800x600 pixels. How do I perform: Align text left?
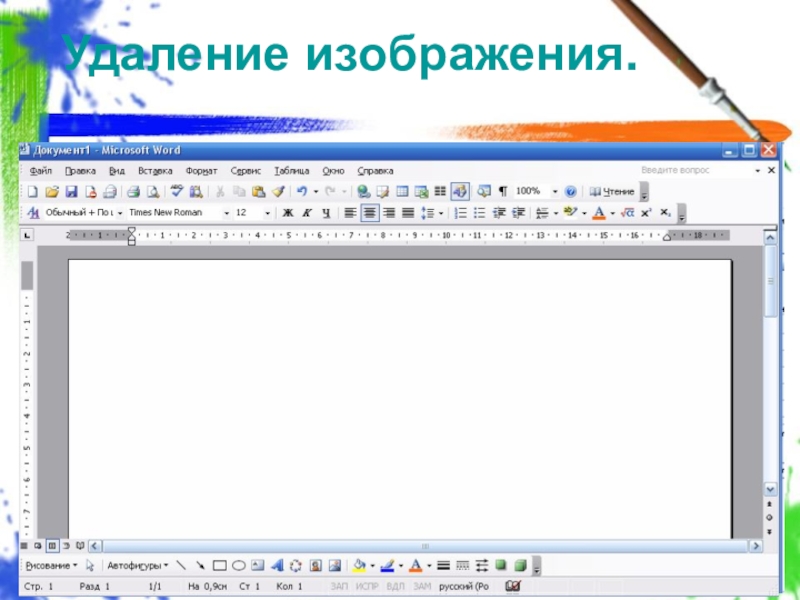coord(350,213)
